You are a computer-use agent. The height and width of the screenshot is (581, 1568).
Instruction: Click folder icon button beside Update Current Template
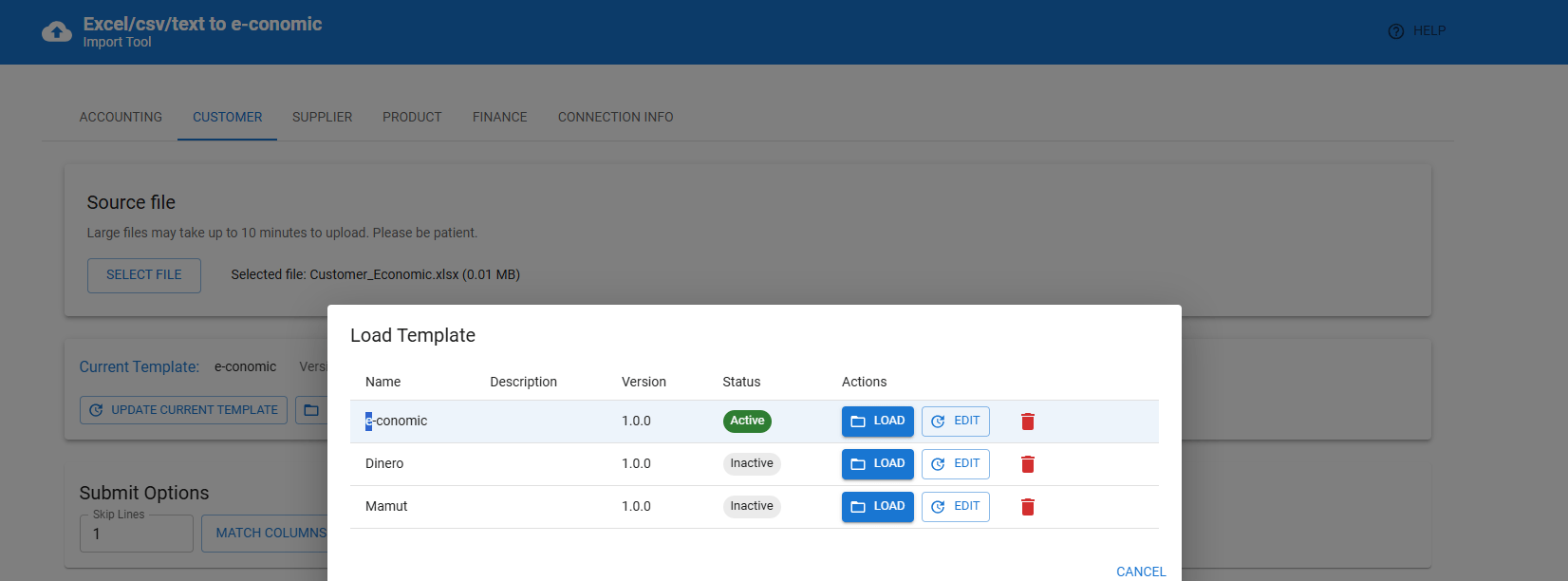[311, 410]
